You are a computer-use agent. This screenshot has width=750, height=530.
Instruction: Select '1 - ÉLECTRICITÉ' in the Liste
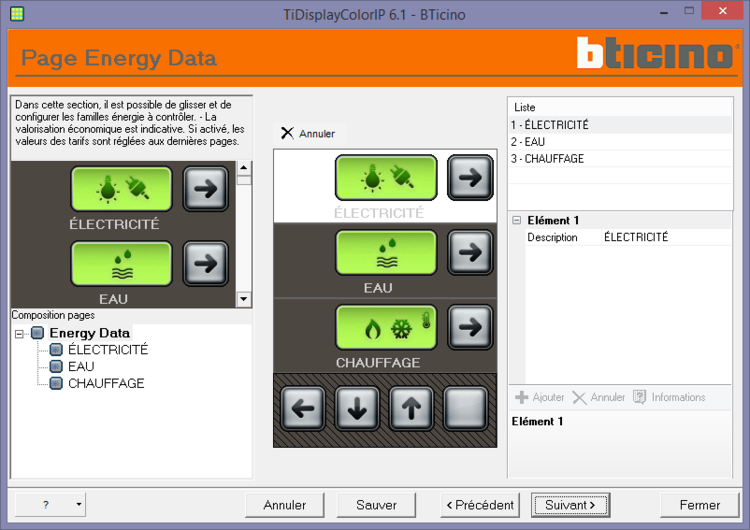pos(620,125)
